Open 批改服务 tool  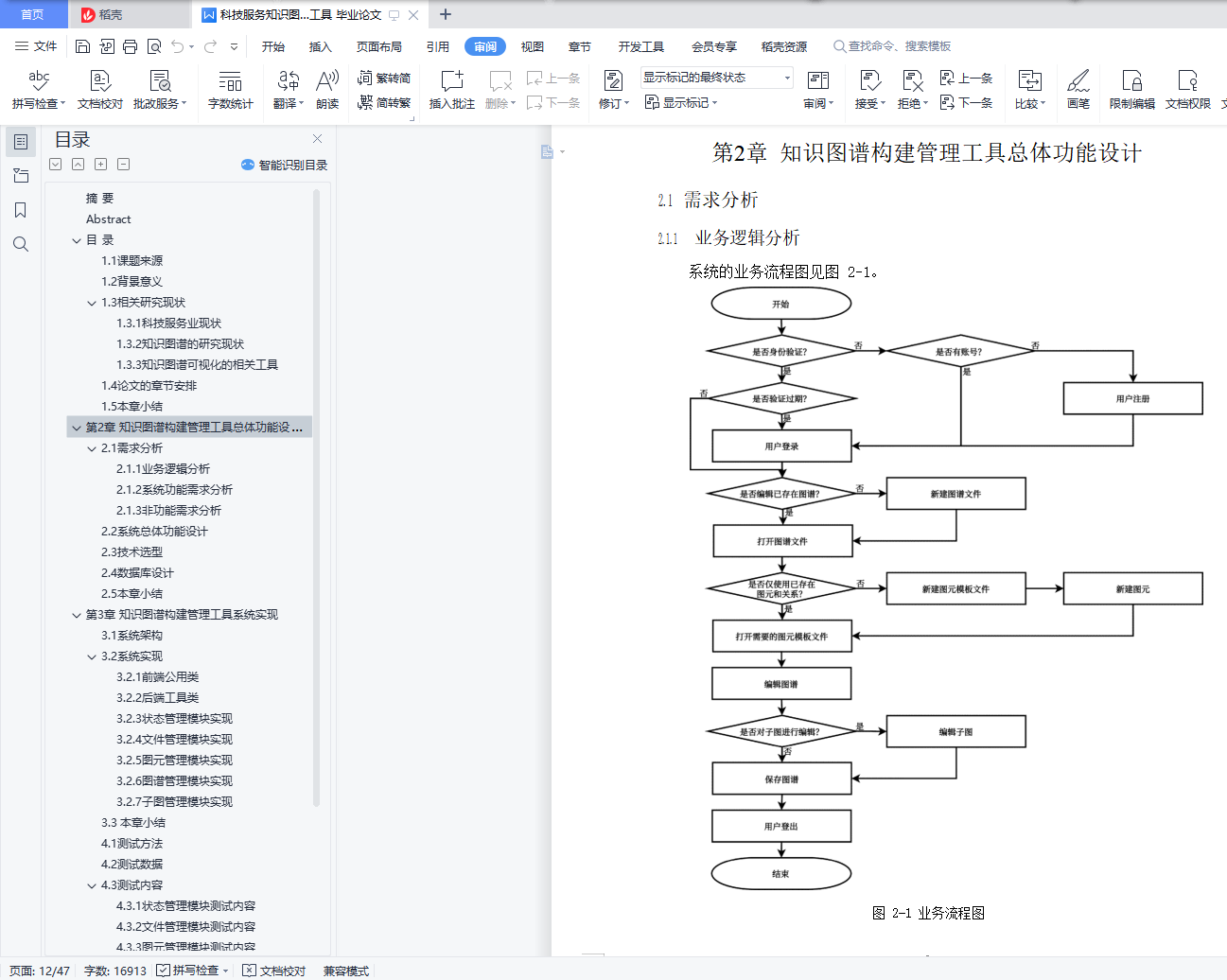tap(160, 89)
